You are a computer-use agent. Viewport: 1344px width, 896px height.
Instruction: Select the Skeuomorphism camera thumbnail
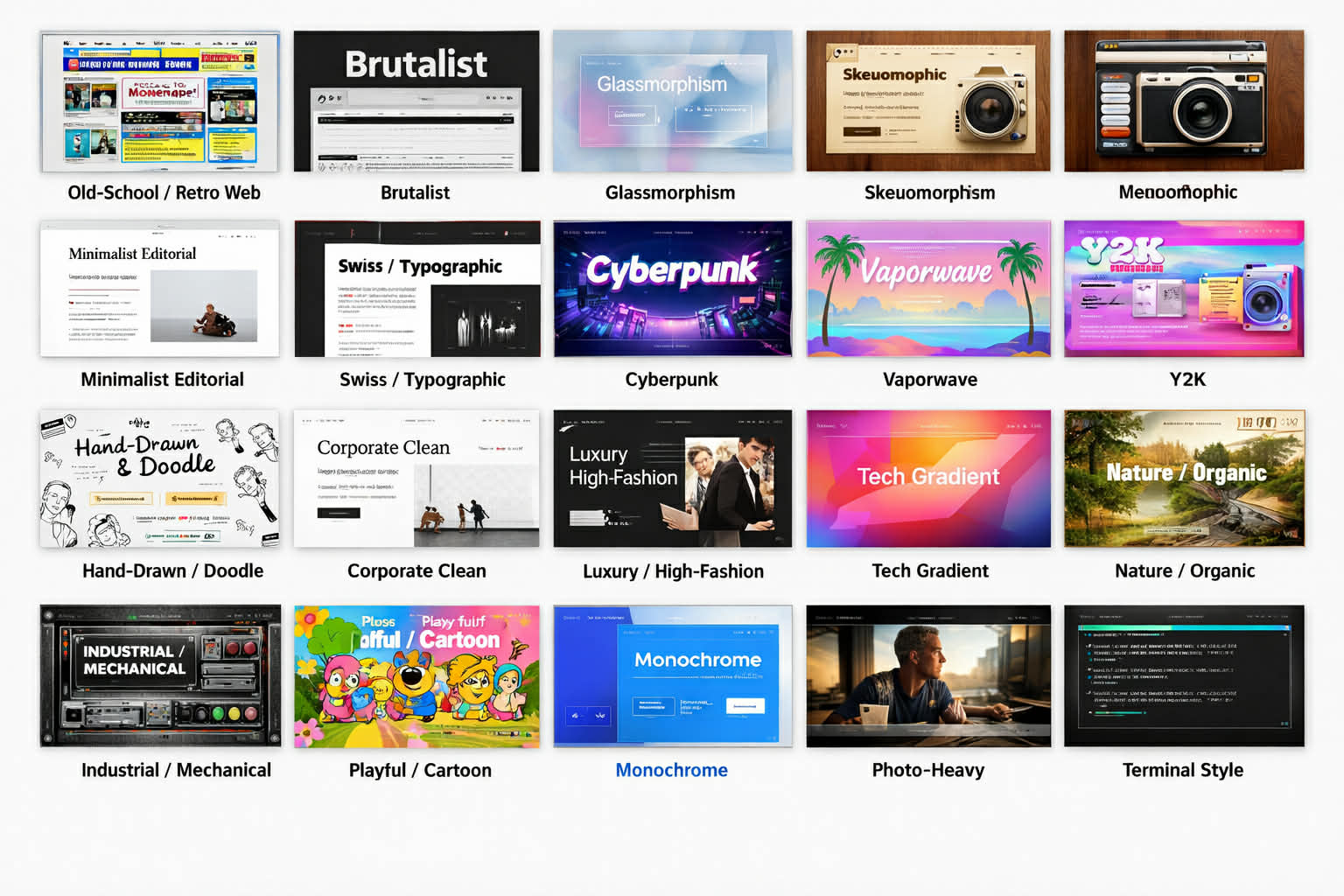(x=928, y=101)
